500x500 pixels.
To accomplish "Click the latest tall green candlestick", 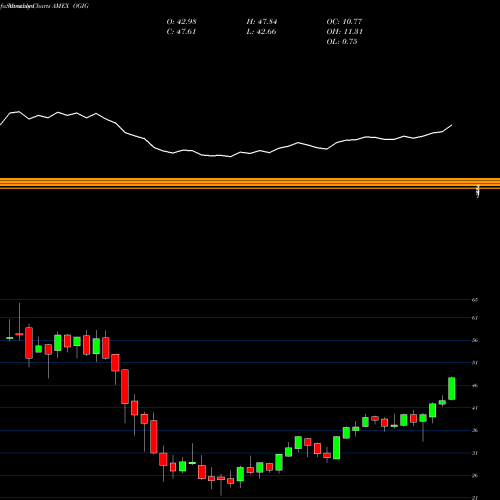I will pyautogui.click(x=452, y=388).
